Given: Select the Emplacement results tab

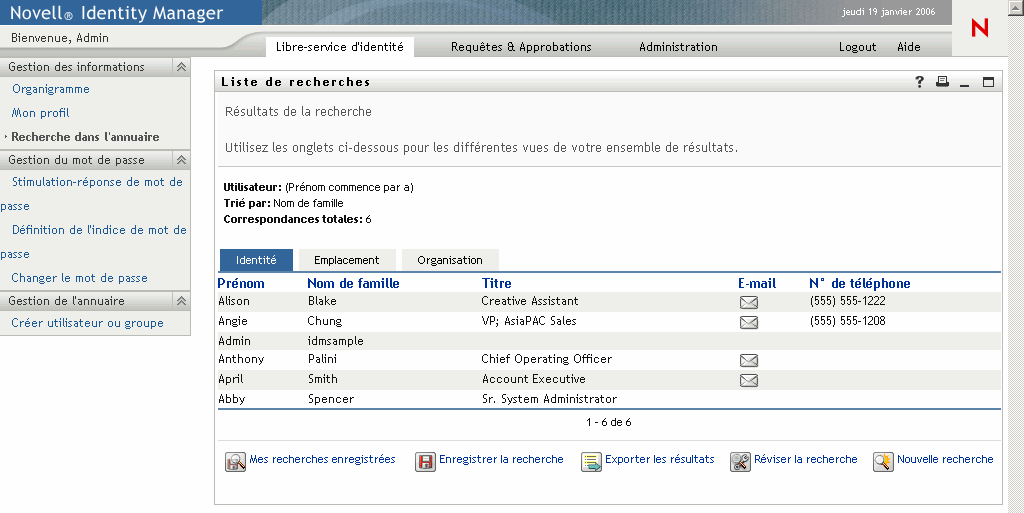Looking at the screenshot, I should pos(347,260).
